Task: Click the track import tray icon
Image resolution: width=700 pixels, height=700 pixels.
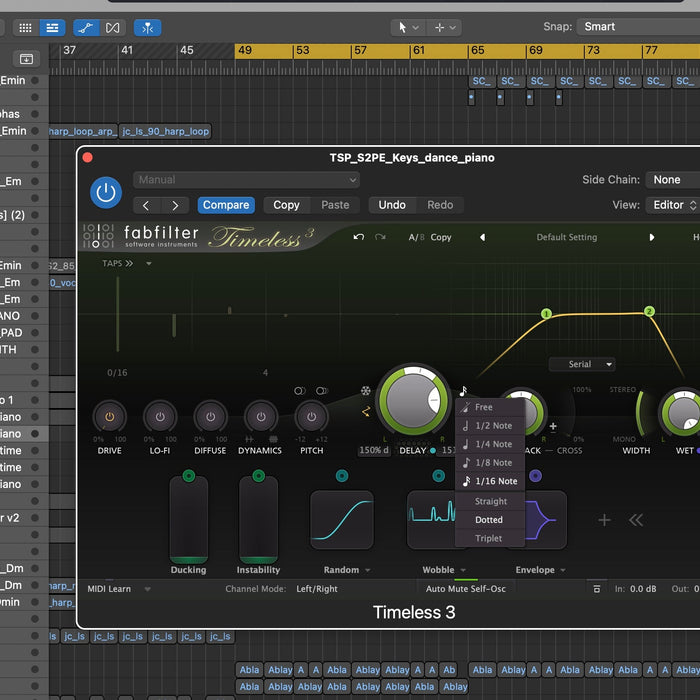Action: pyautogui.click(x=26, y=58)
